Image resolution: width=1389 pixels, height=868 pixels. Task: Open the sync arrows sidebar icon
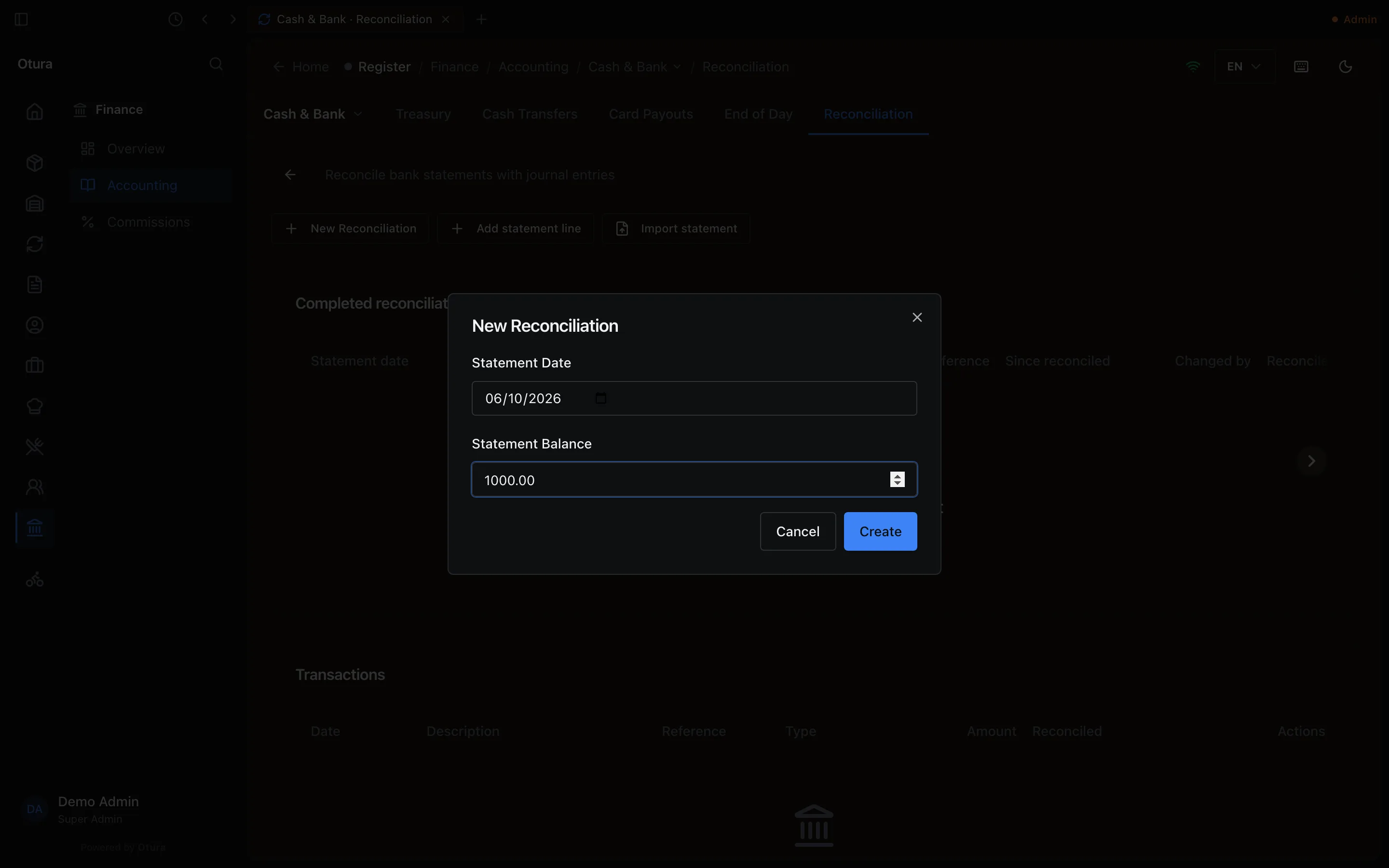pyautogui.click(x=34, y=244)
